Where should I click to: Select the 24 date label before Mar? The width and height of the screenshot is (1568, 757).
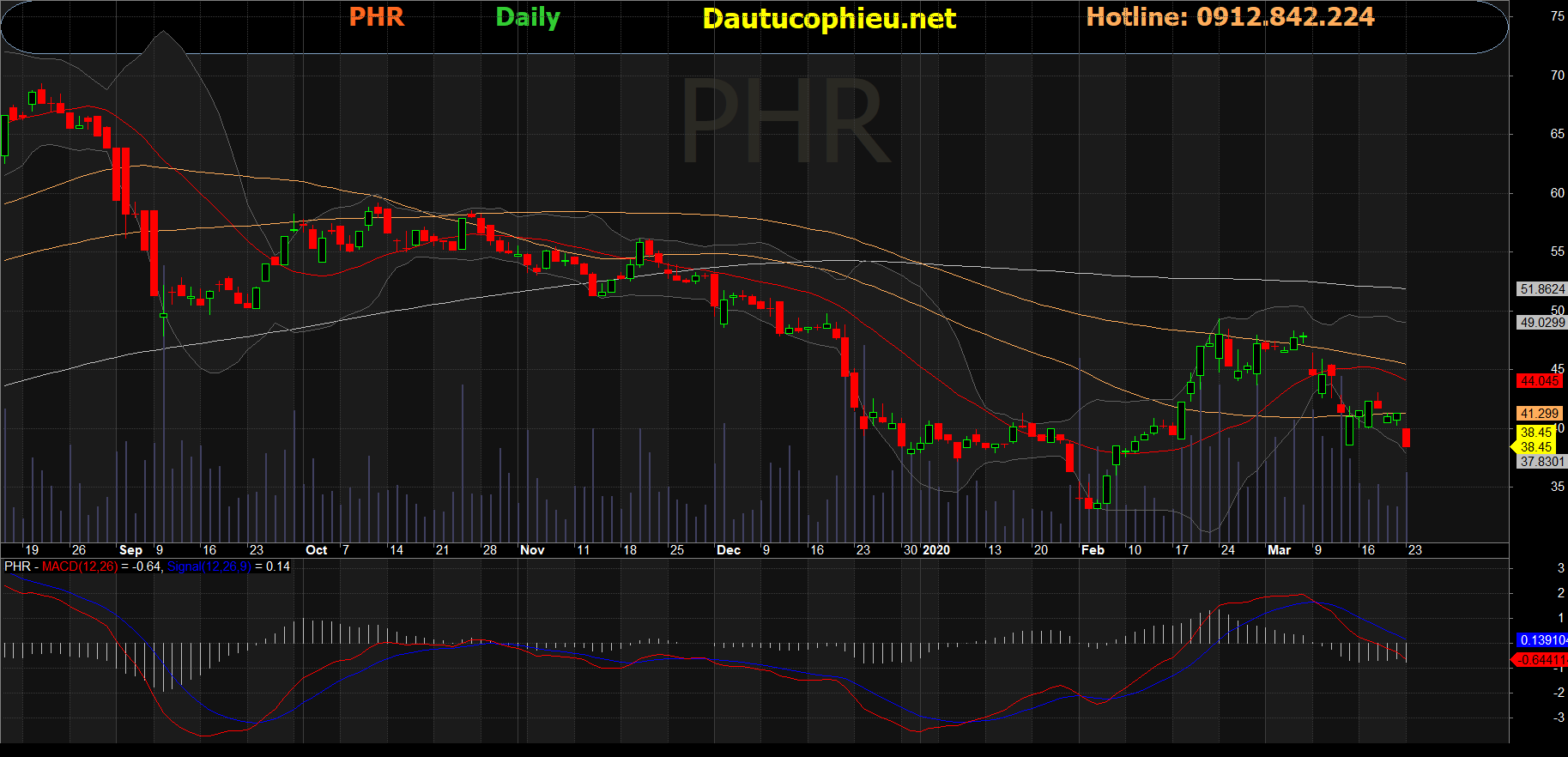point(1228,550)
